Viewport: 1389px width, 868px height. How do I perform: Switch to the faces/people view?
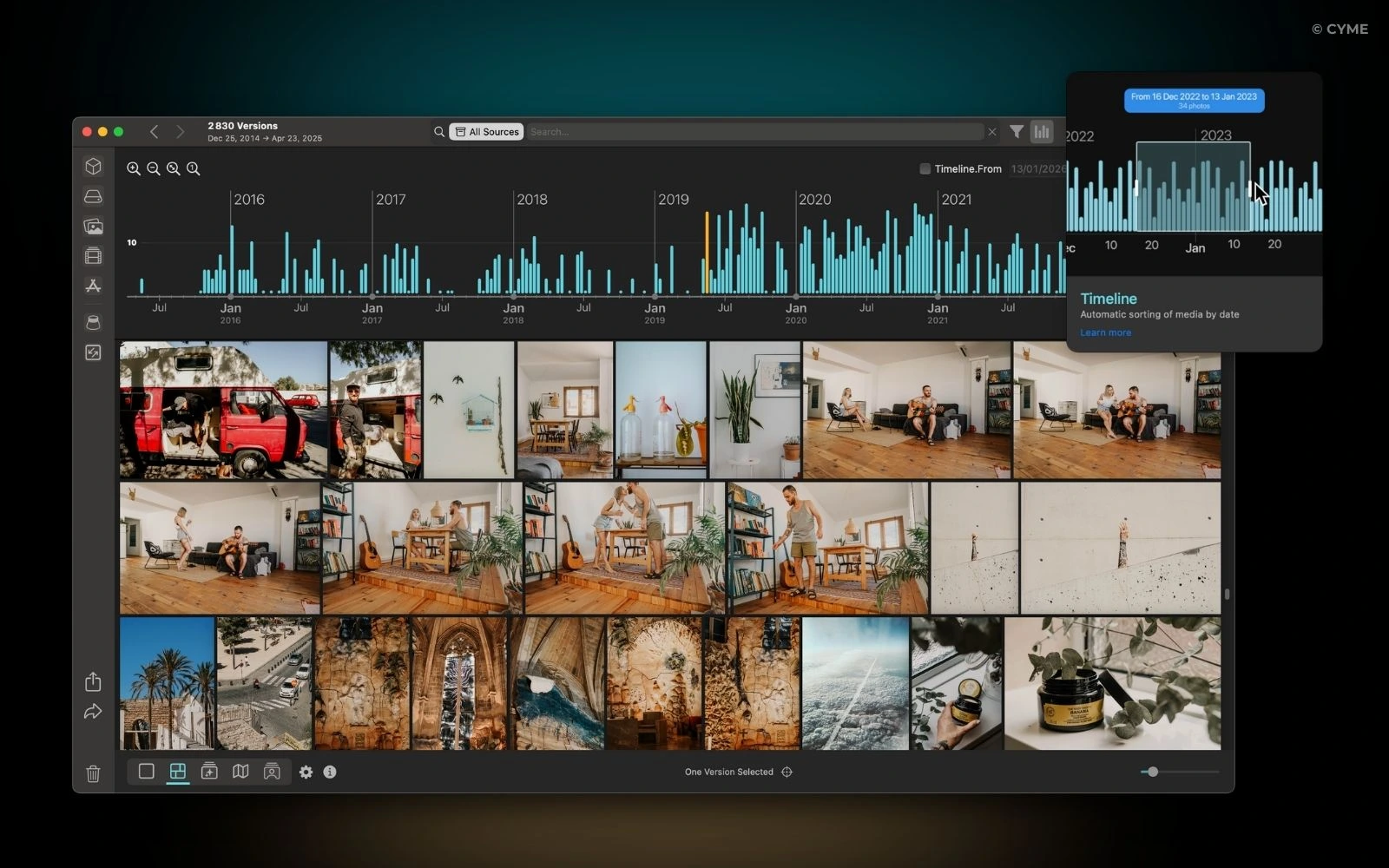(272, 771)
